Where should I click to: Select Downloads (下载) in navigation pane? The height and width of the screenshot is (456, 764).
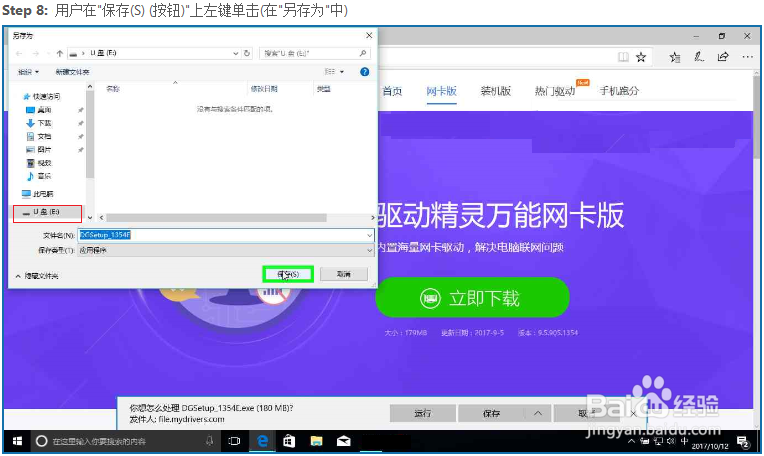[x=39, y=123]
